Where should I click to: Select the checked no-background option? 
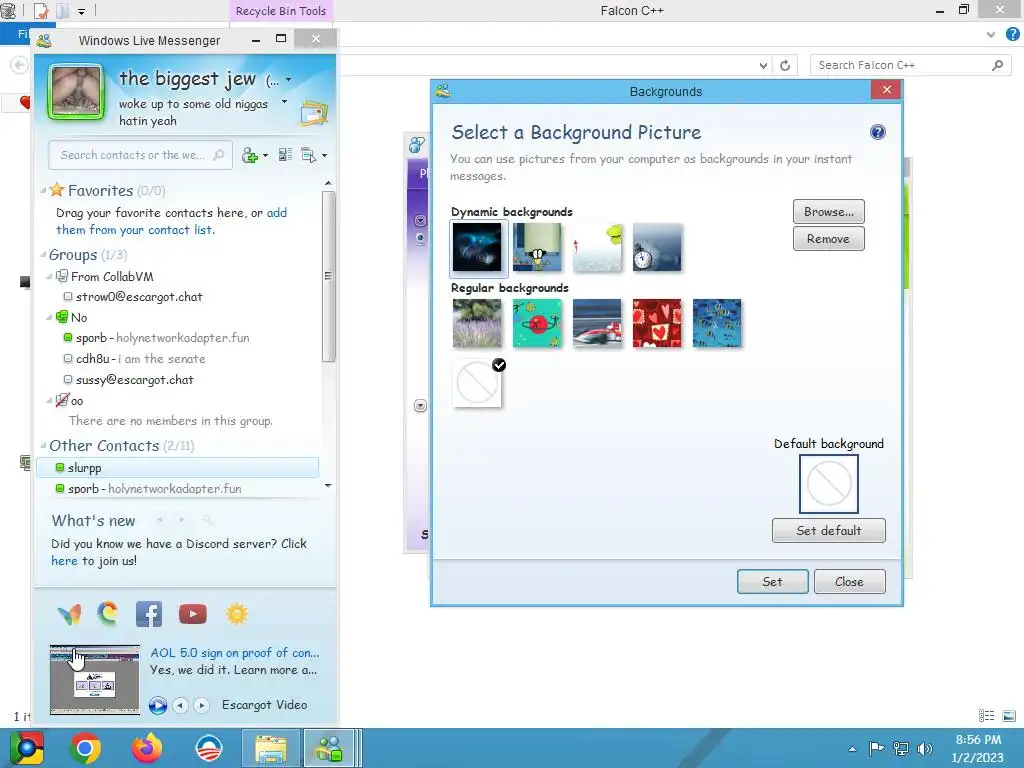coord(477,383)
